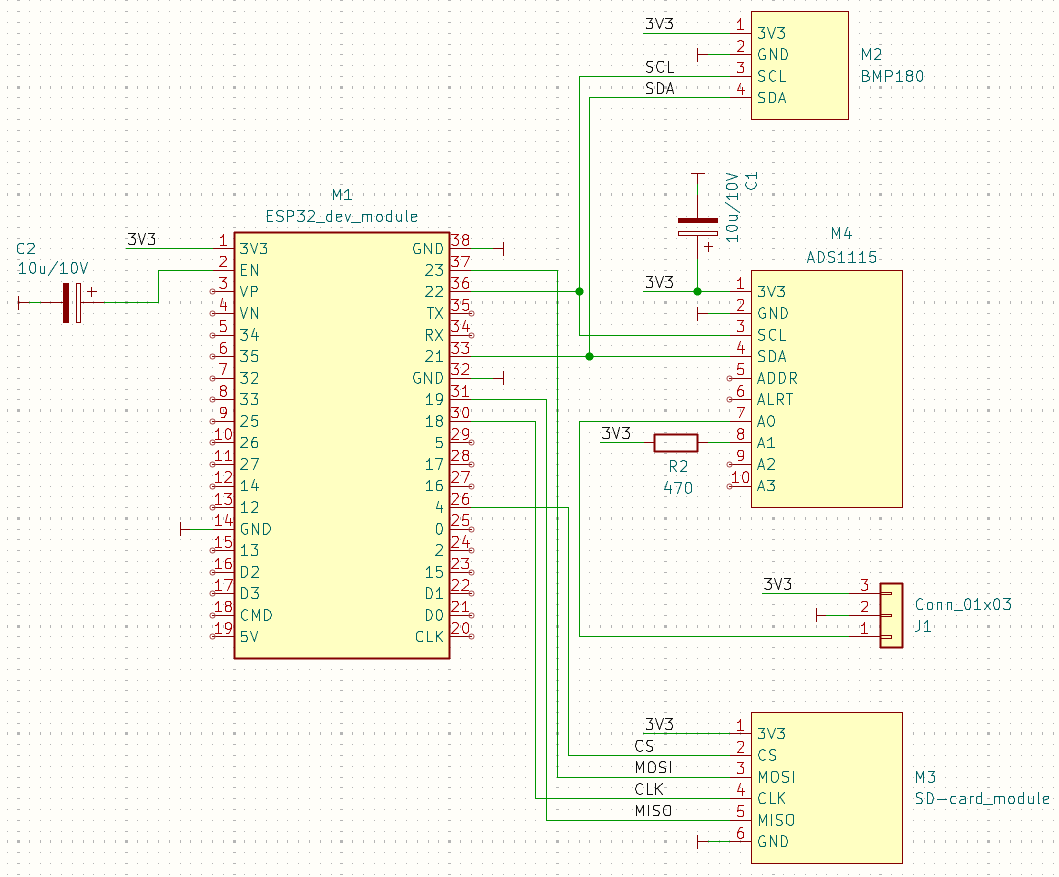Click the junction dot below capacitor C1
Image resolution: width=1059 pixels, height=877 pixels.
pyautogui.click(x=697, y=292)
